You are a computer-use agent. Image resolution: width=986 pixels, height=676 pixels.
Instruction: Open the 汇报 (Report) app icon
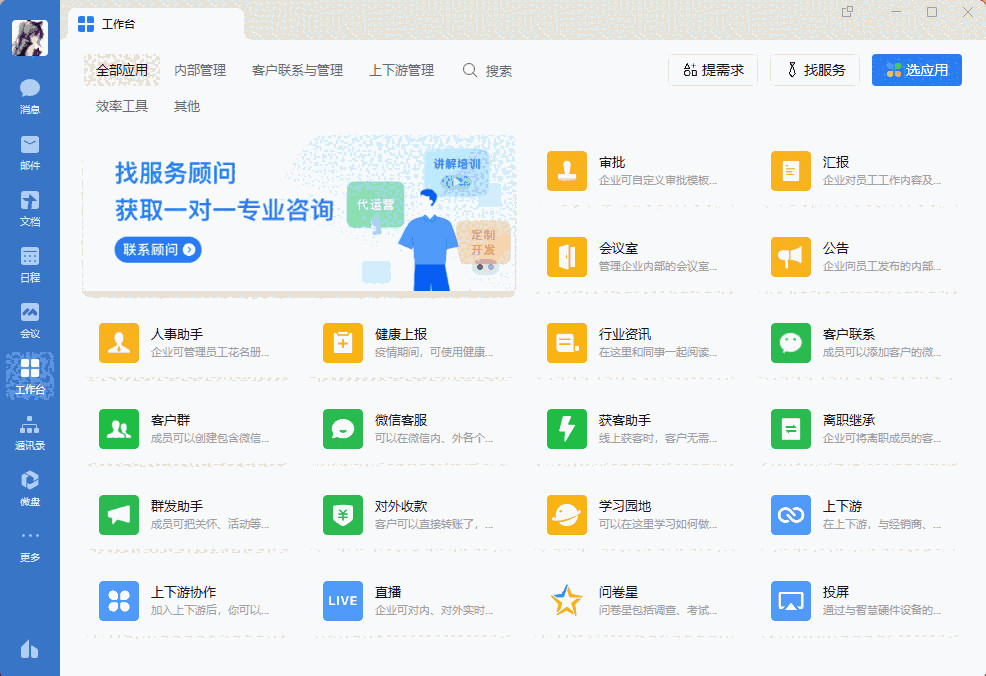(x=791, y=171)
